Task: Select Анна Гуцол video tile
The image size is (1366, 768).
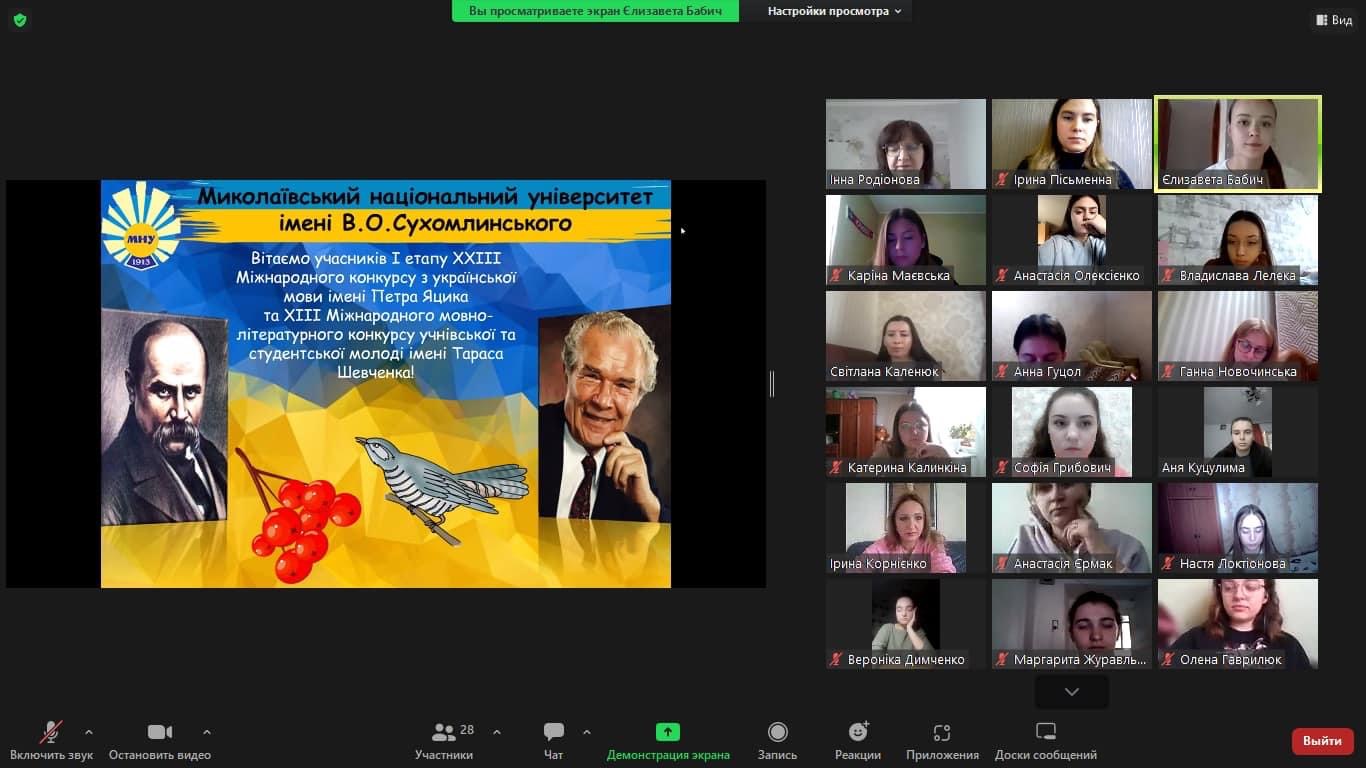Action: tap(1072, 336)
